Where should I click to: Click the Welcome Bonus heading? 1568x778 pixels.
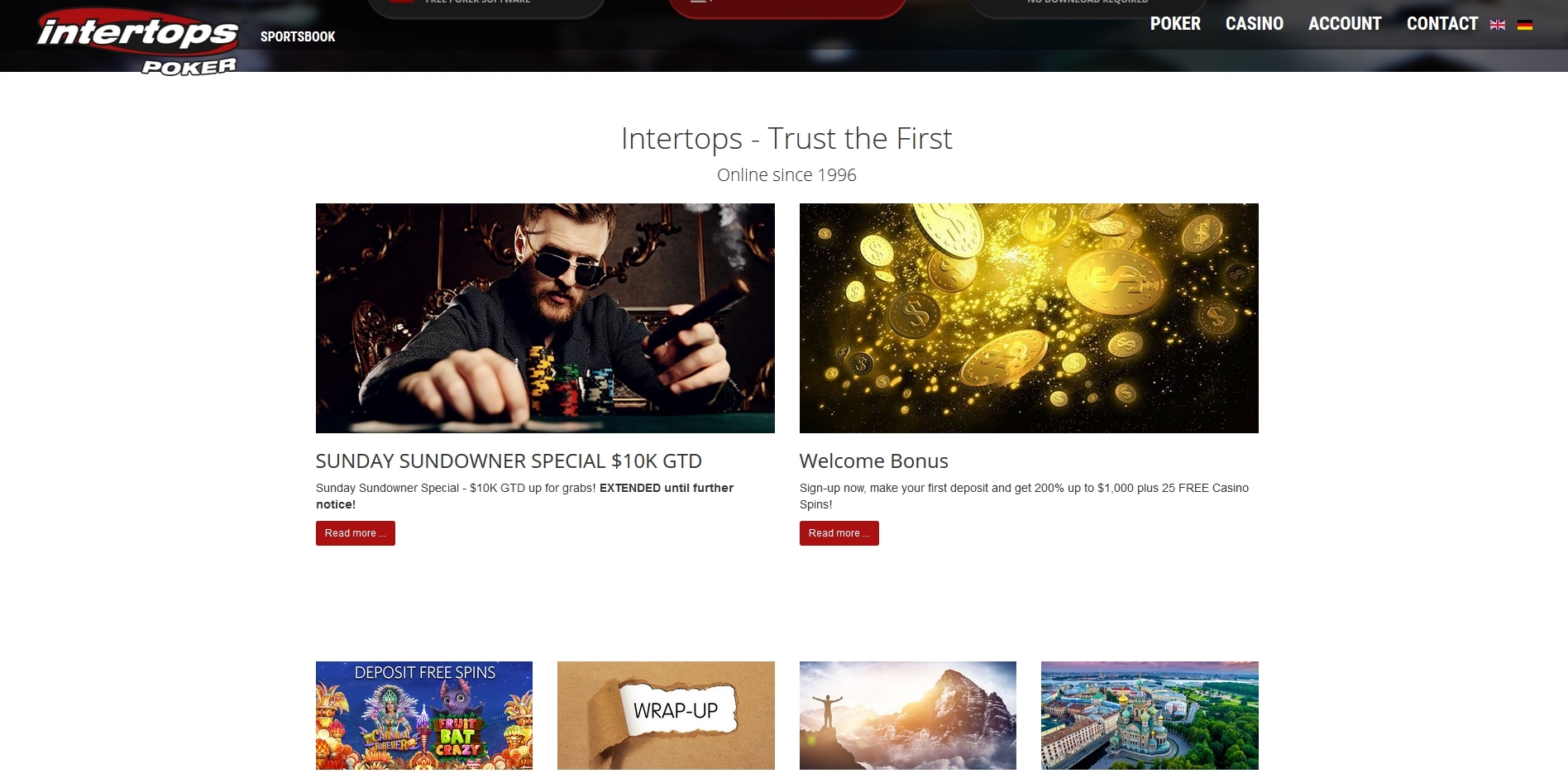click(x=874, y=461)
